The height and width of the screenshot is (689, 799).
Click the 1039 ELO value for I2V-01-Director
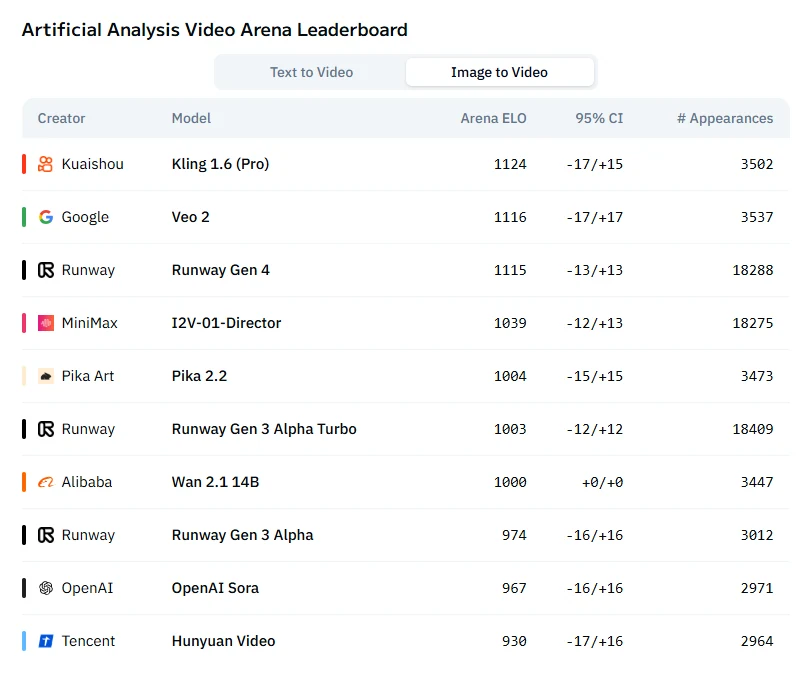click(x=510, y=323)
